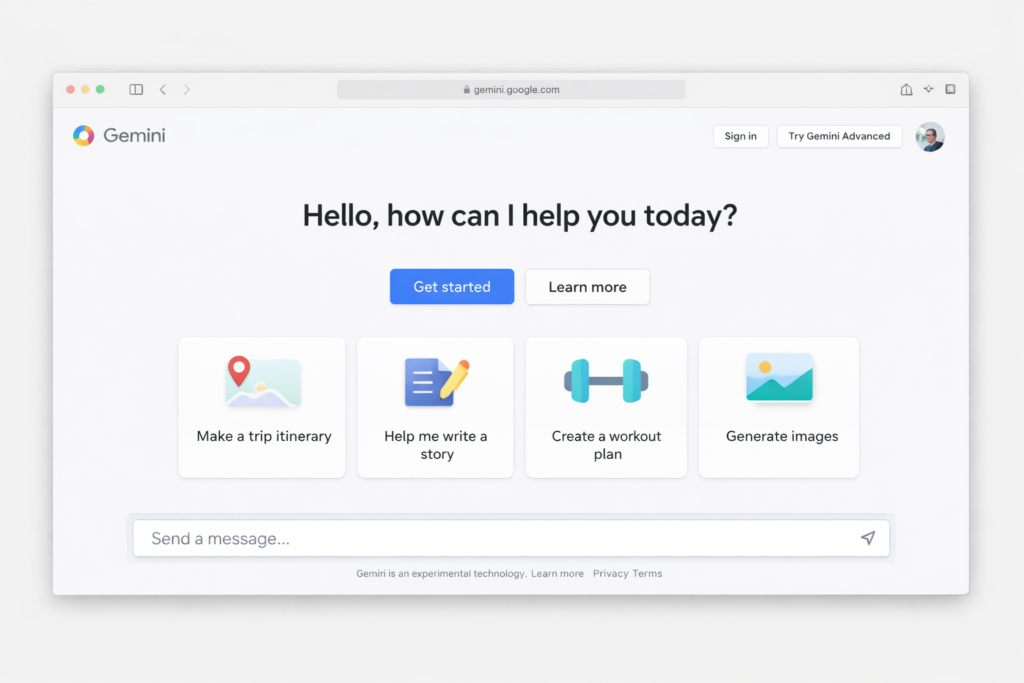Open the browser Share icon
1024x683 pixels.
(905, 89)
